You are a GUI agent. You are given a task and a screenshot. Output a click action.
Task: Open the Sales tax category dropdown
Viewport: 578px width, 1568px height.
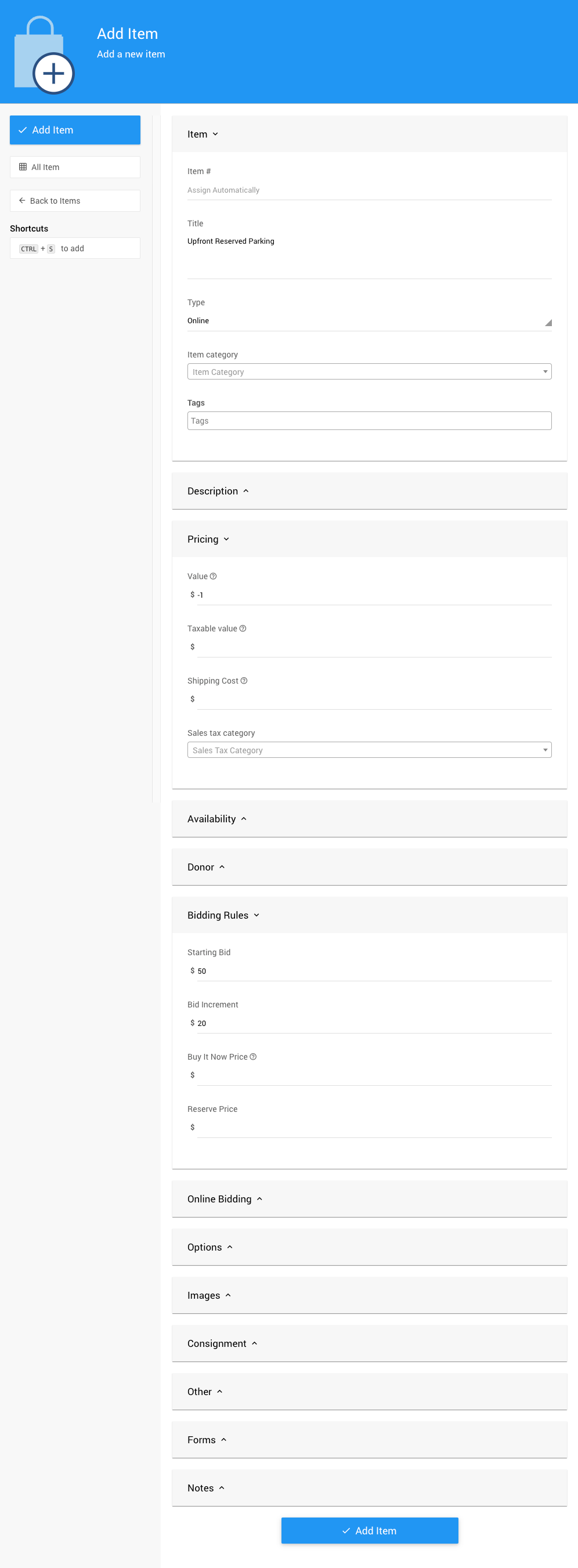[x=369, y=750]
